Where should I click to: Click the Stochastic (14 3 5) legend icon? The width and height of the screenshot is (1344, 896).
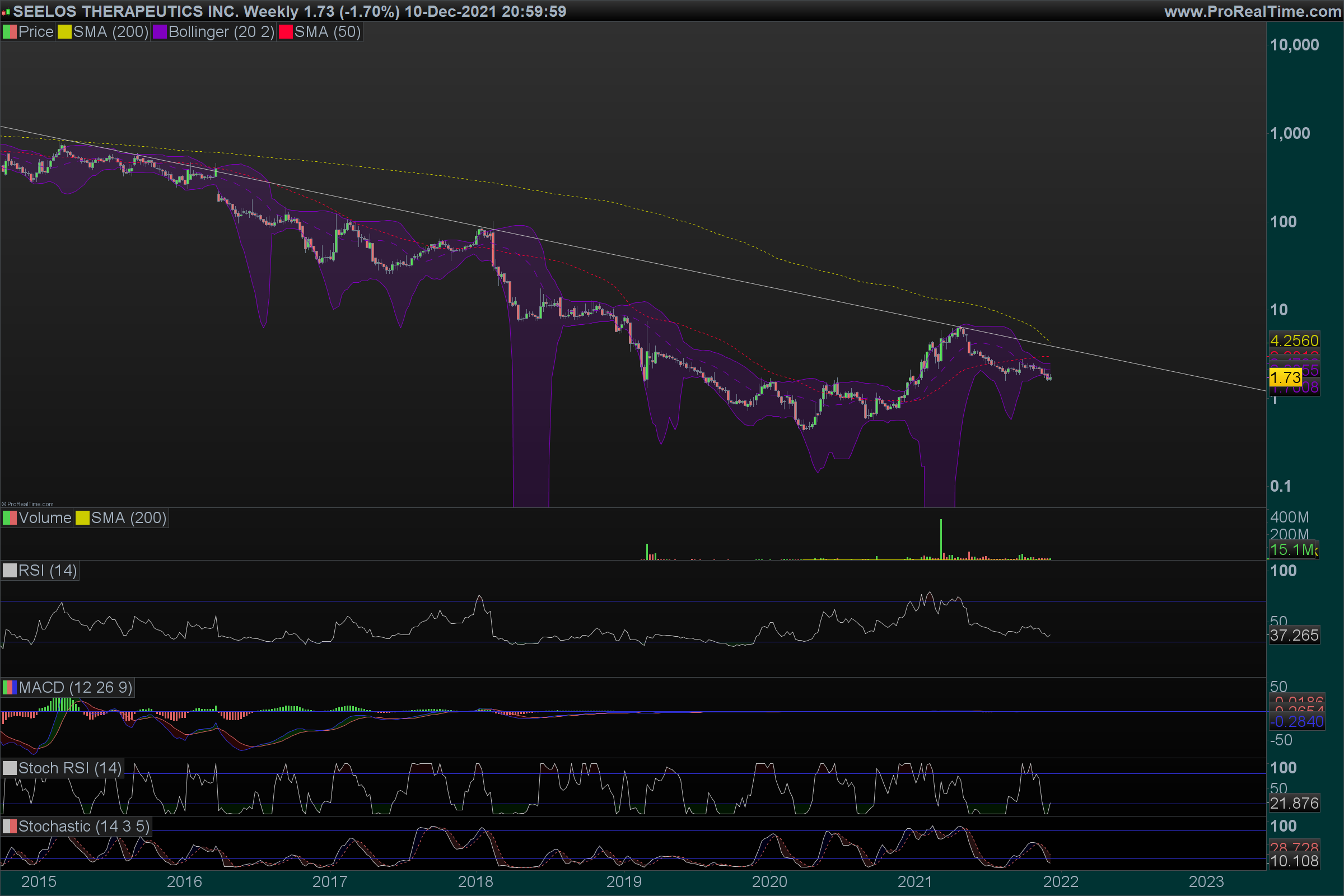click(10, 827)
